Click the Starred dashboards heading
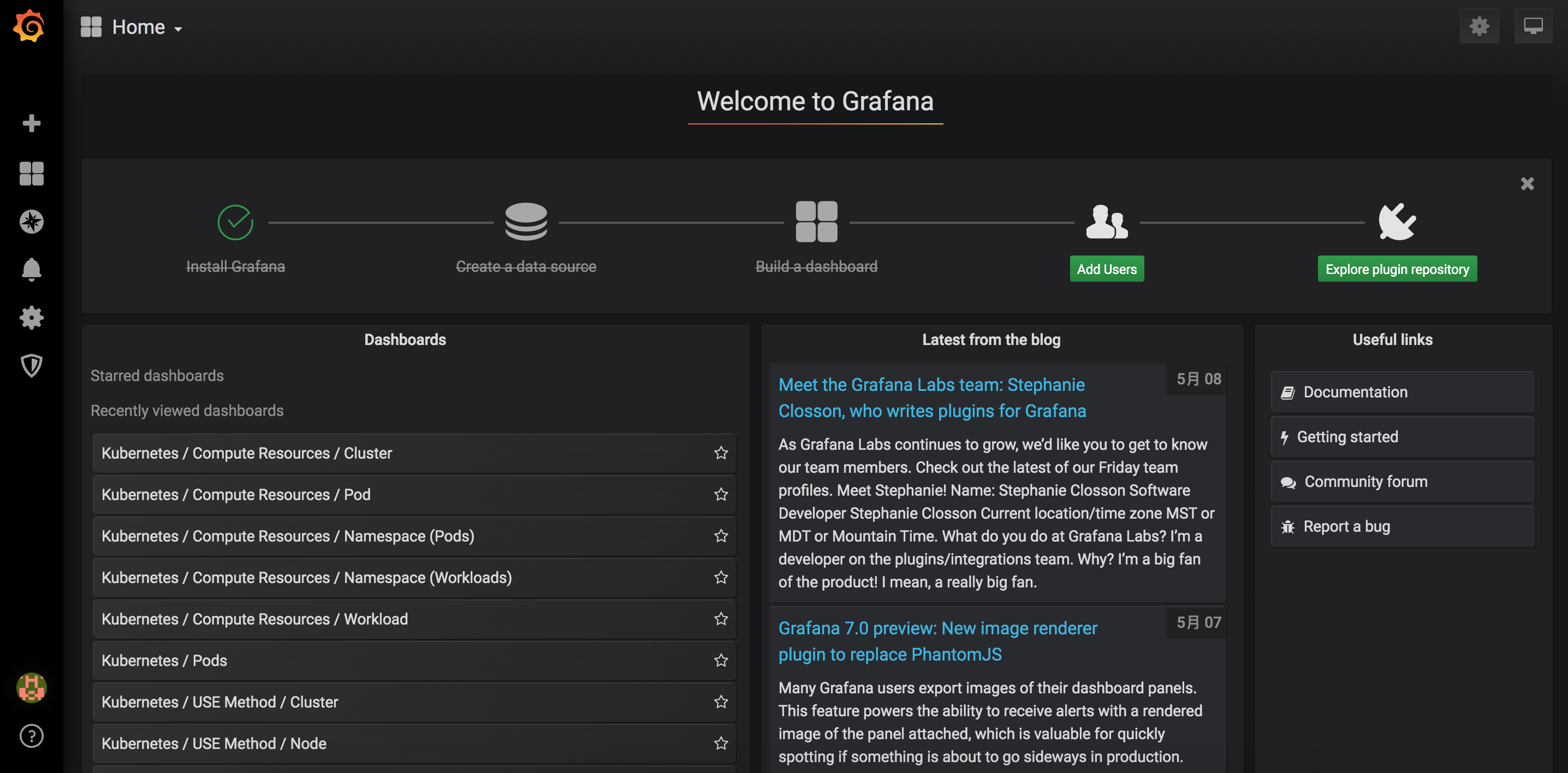The width and height of the screenshot is (1568, 773). point(157,376)
